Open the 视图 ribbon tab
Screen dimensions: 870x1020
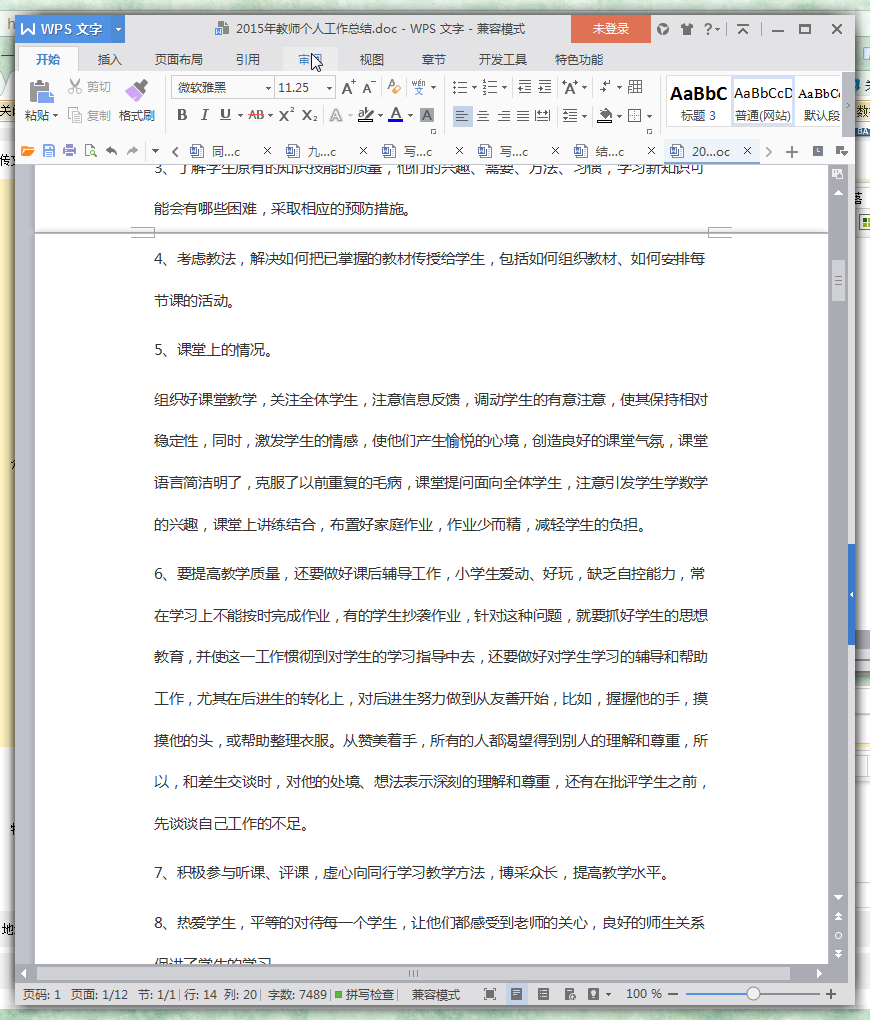coord(372,60)
